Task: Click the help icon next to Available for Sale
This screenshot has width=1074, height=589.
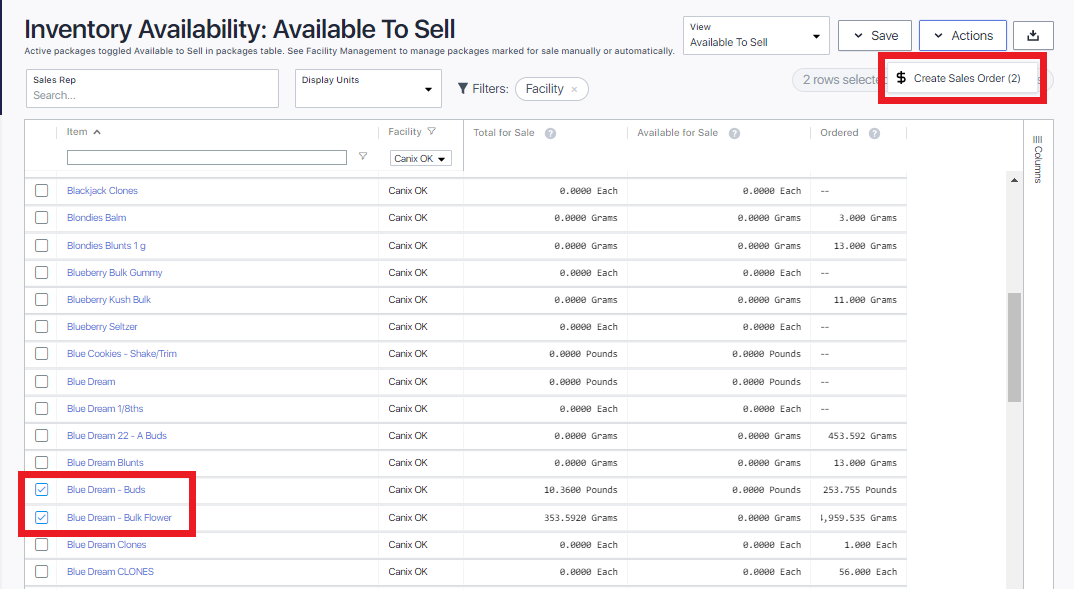Action: (734, 133)
